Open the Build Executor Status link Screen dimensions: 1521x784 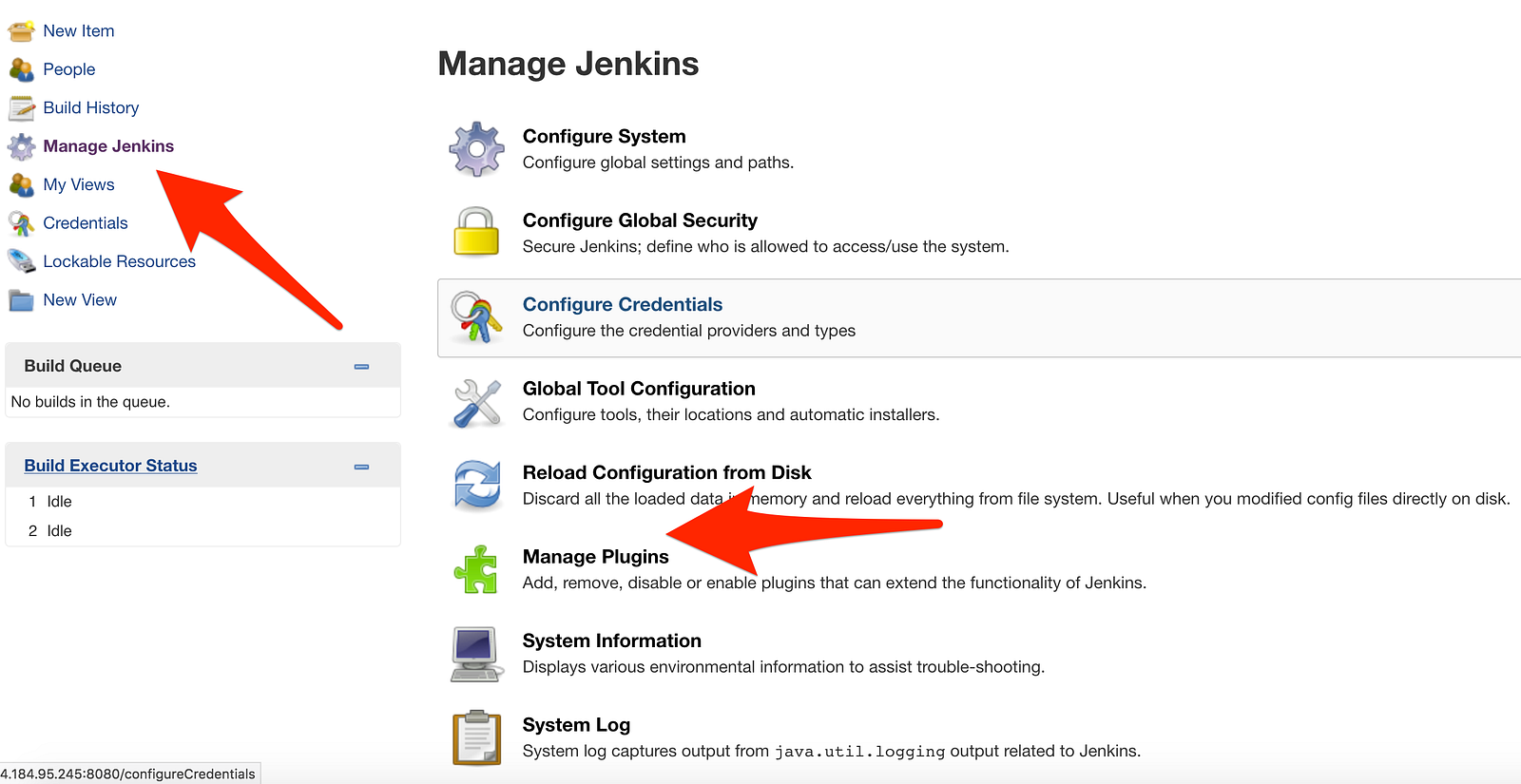[110, 466]
